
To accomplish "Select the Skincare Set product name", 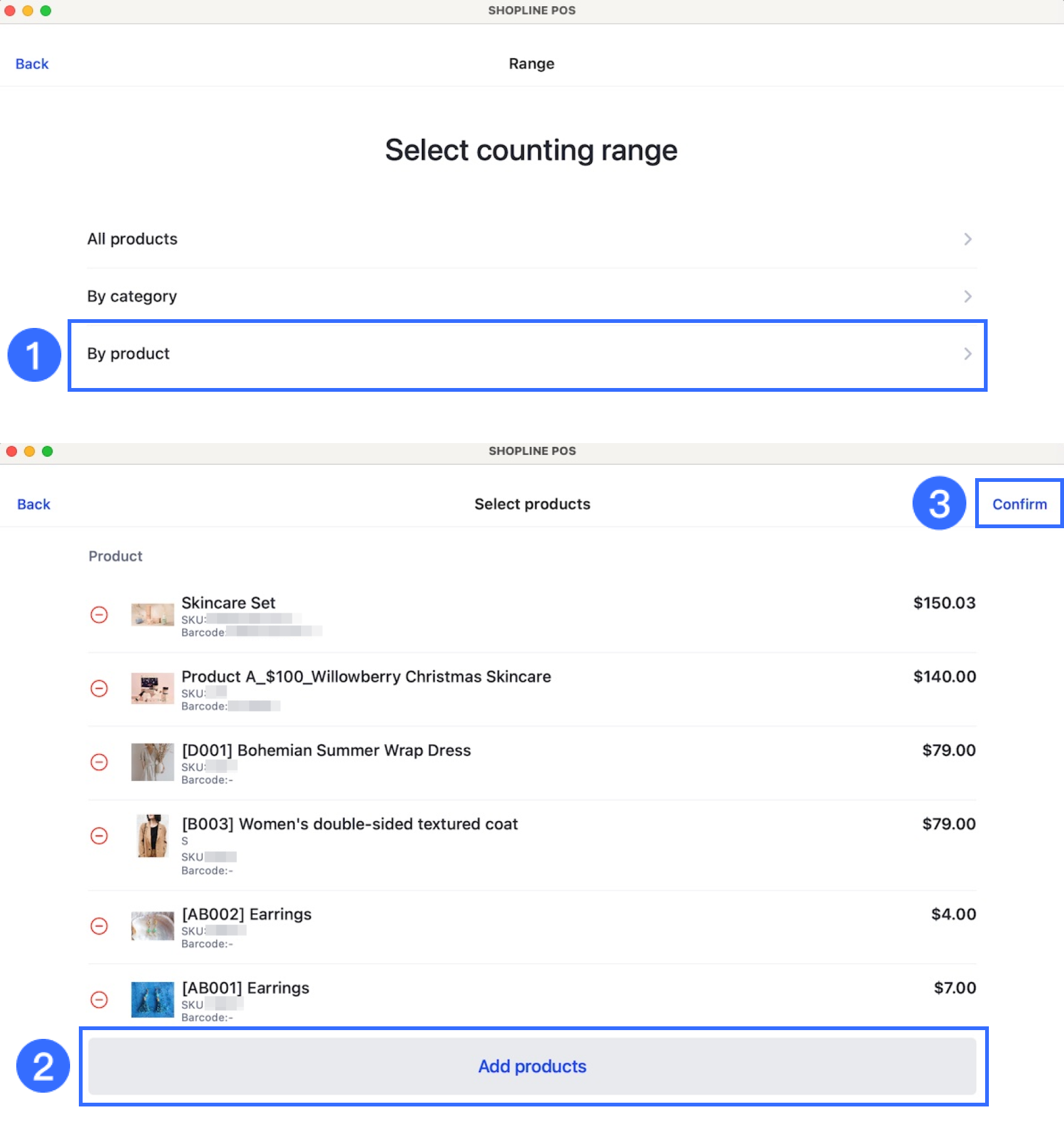I will click(228, 603).
